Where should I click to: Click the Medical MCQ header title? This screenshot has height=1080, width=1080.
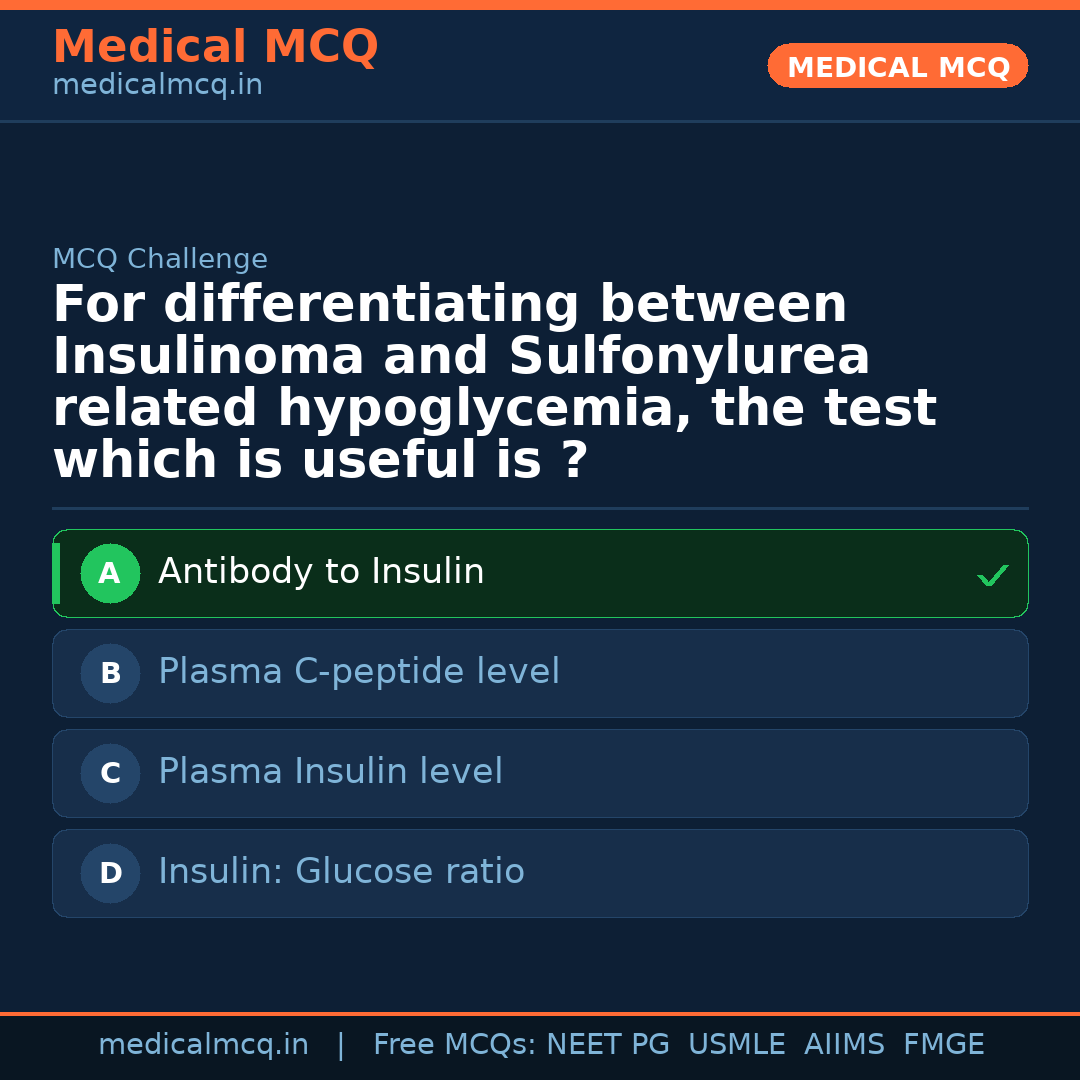coord(215,47)
